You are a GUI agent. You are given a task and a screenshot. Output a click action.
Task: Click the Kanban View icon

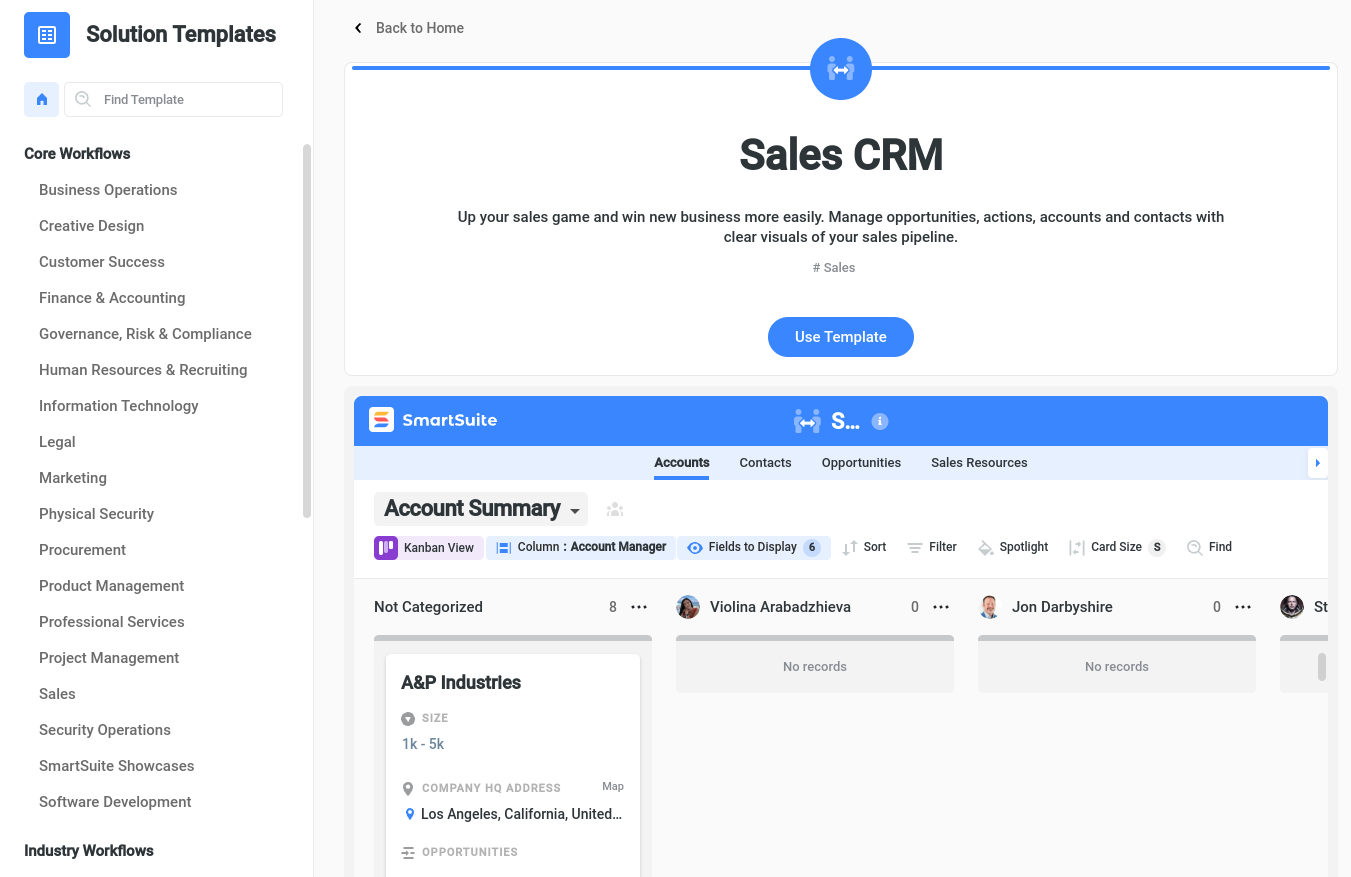click(386, 547)
